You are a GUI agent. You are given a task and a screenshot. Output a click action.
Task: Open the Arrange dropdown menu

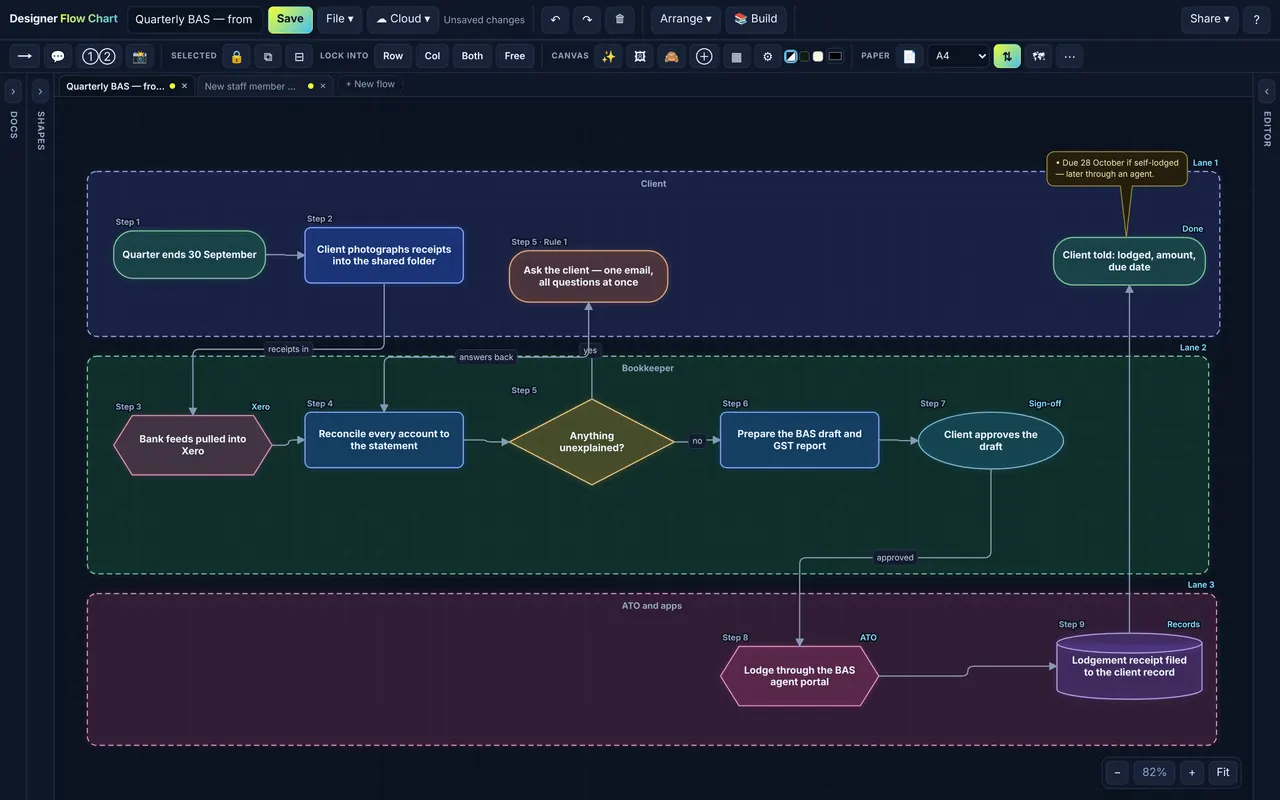pos(686,19)
